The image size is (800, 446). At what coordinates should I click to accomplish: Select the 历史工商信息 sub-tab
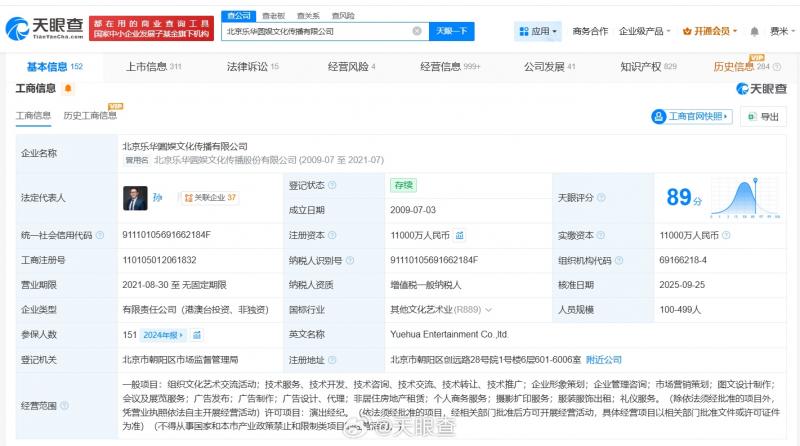point(90,115)
